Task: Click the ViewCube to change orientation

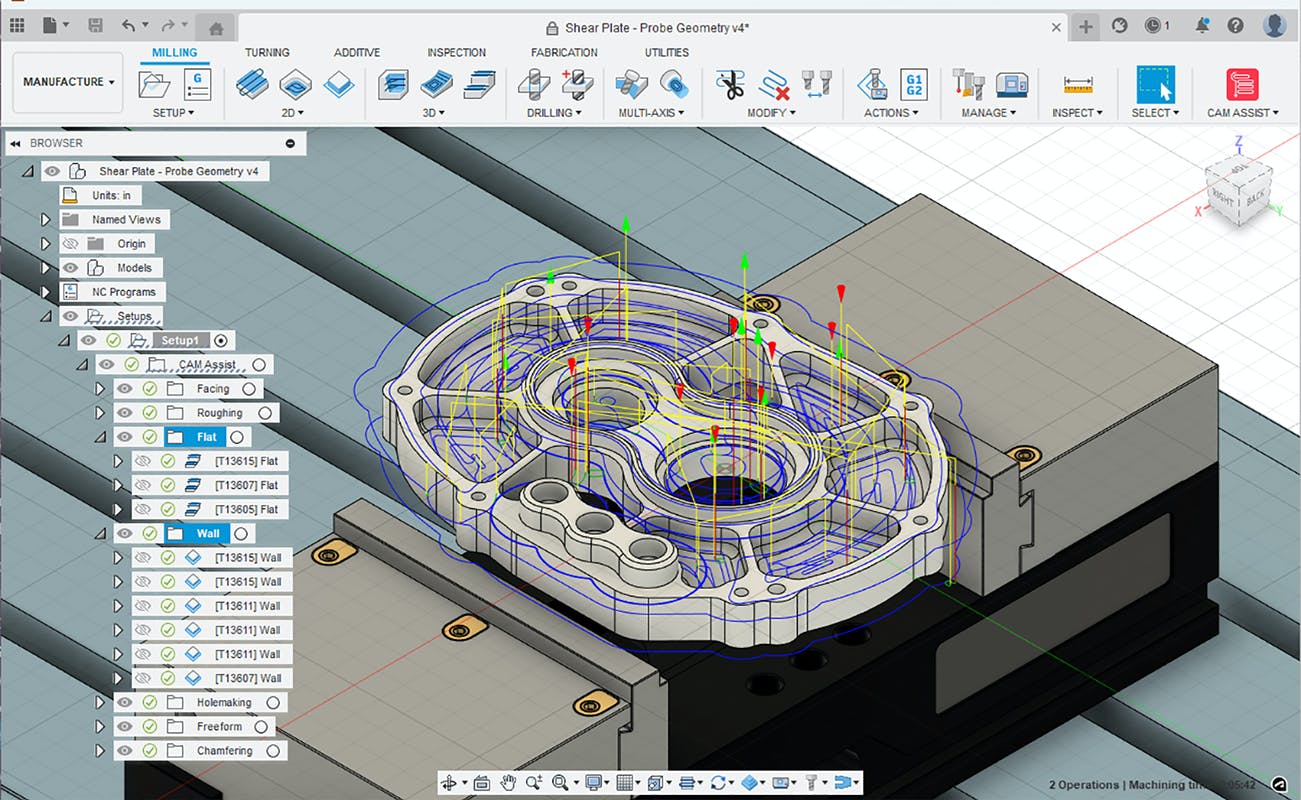Action: tap(1238, 192)
